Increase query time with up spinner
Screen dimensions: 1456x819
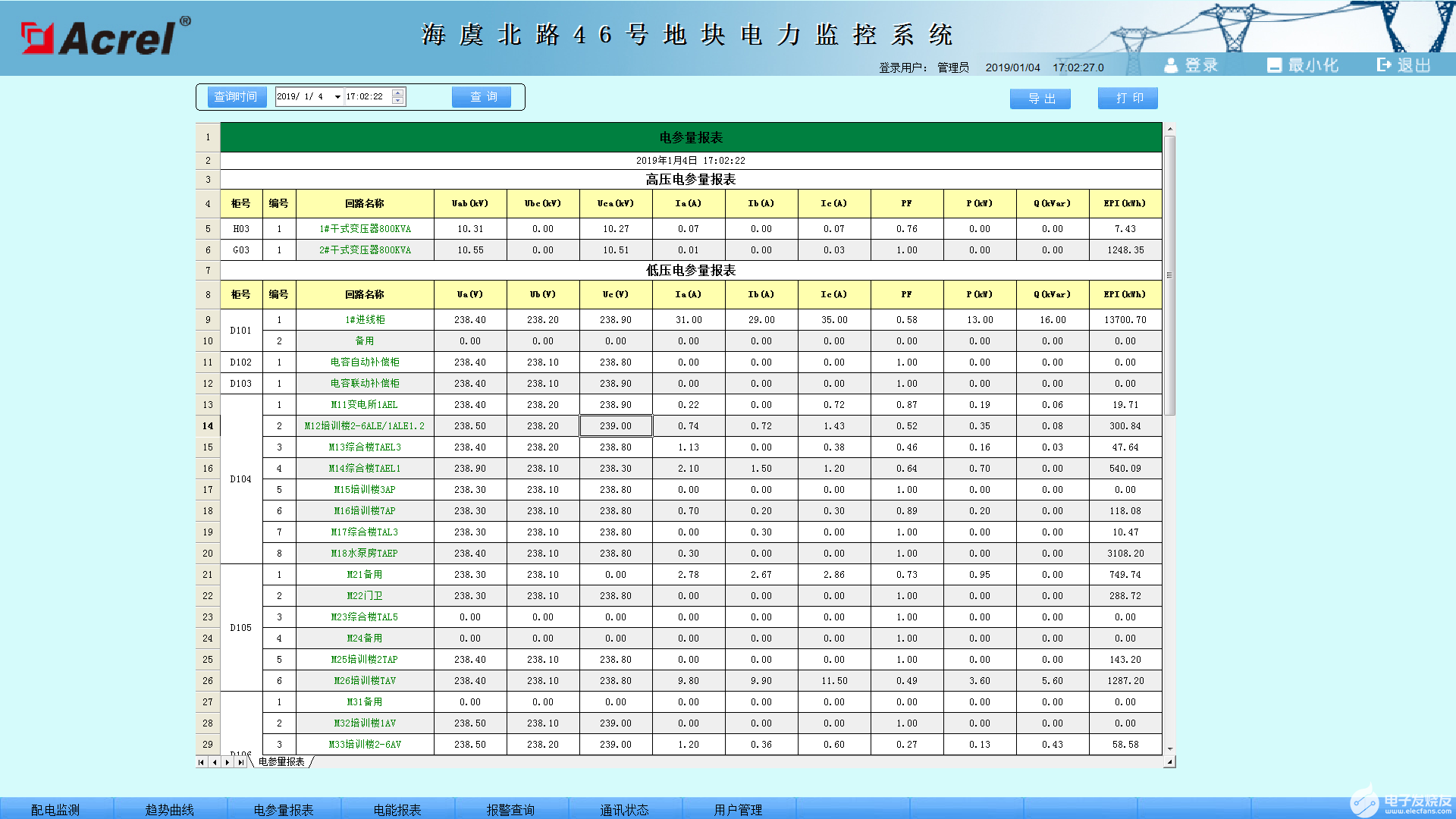398,93
